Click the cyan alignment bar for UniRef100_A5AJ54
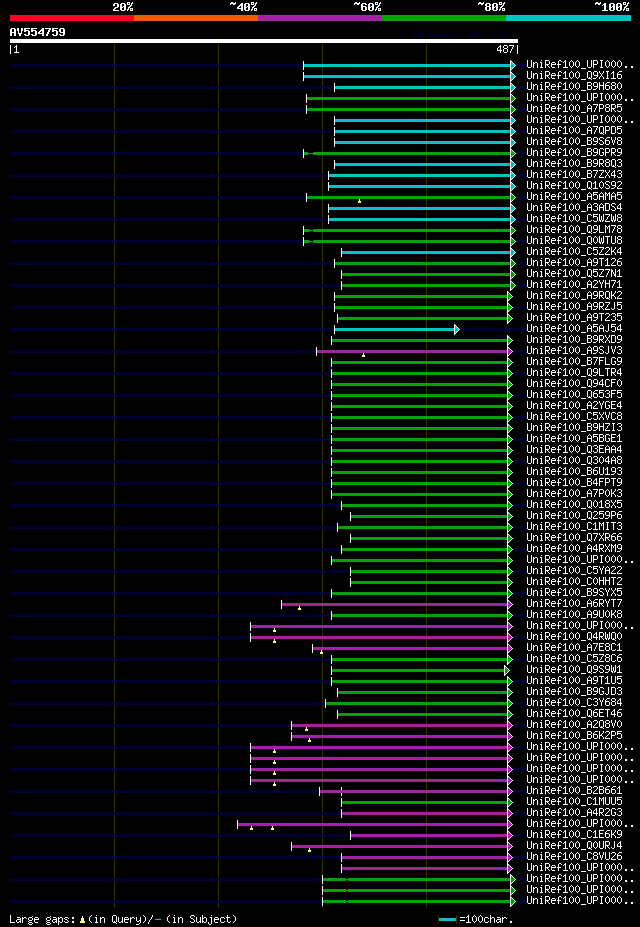The height and width of the screenshot is (927, 640). (397, 329)
